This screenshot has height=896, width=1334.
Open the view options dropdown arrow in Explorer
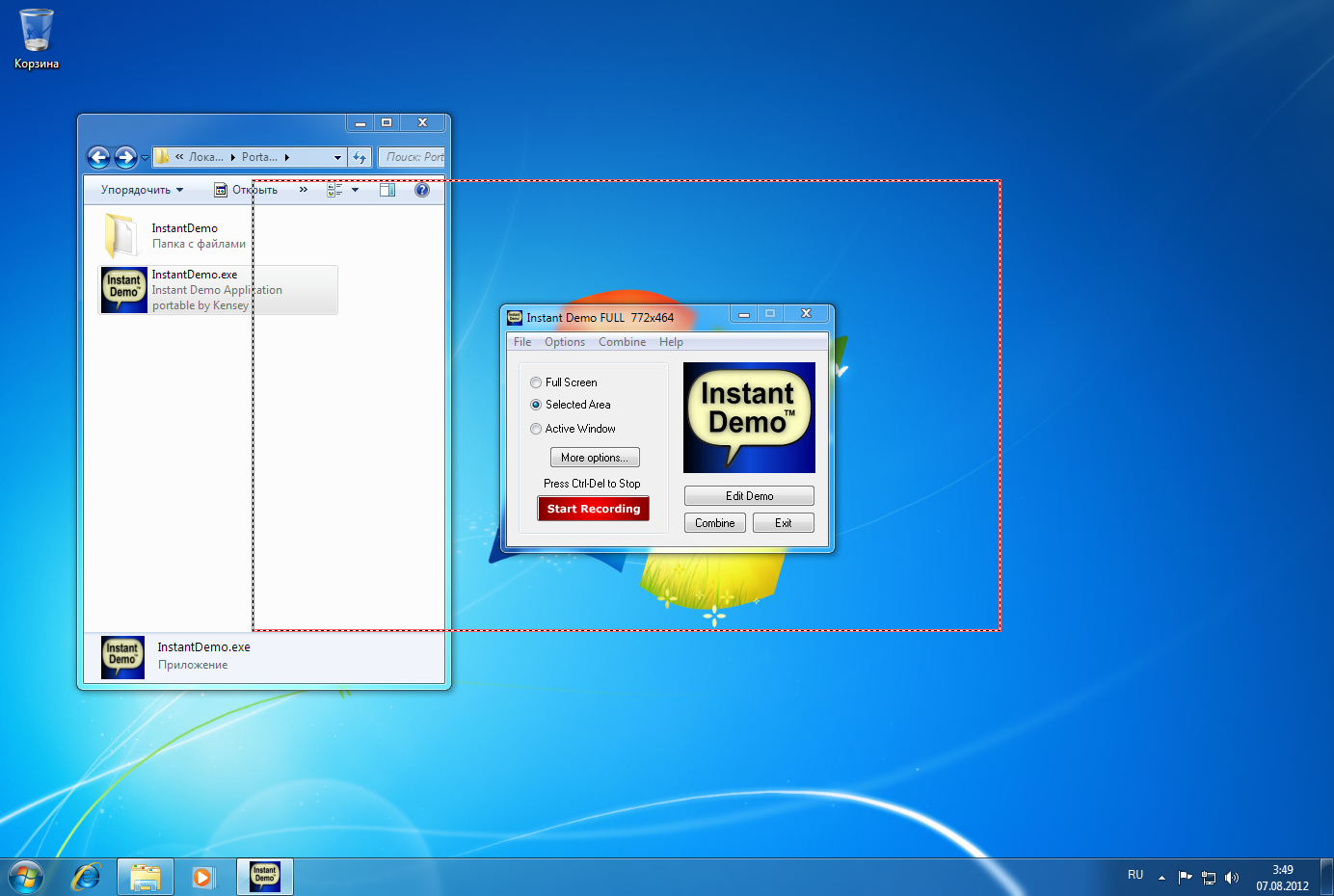tap(355, 190)
